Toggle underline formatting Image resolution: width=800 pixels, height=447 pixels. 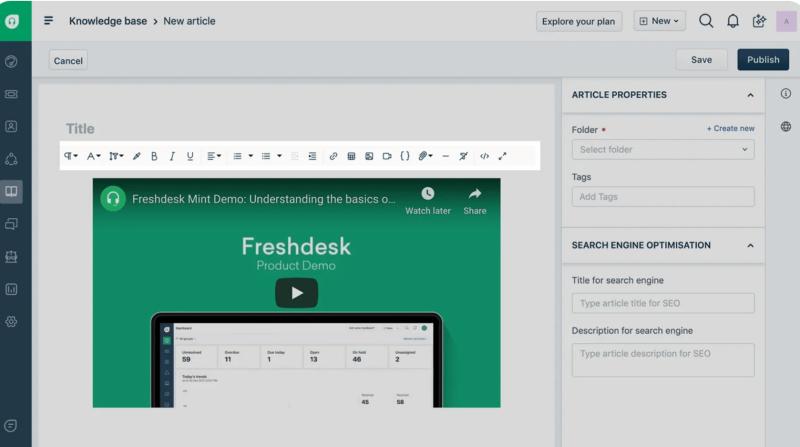190,156
